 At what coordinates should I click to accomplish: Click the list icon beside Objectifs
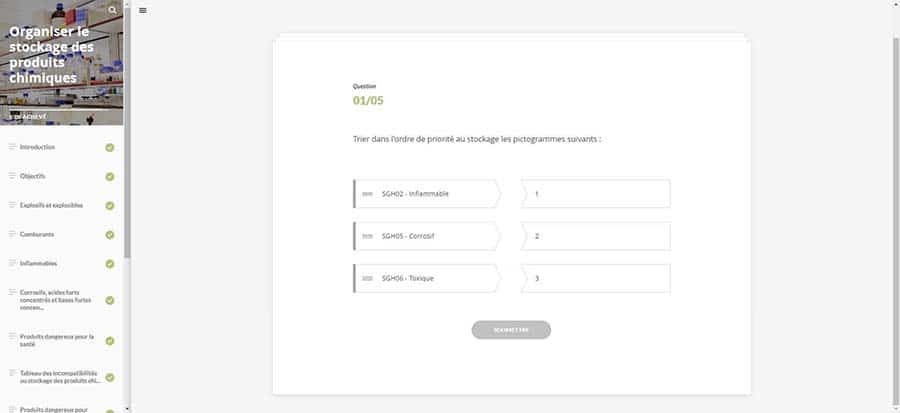pyautogui.click(x=12, y=176)
